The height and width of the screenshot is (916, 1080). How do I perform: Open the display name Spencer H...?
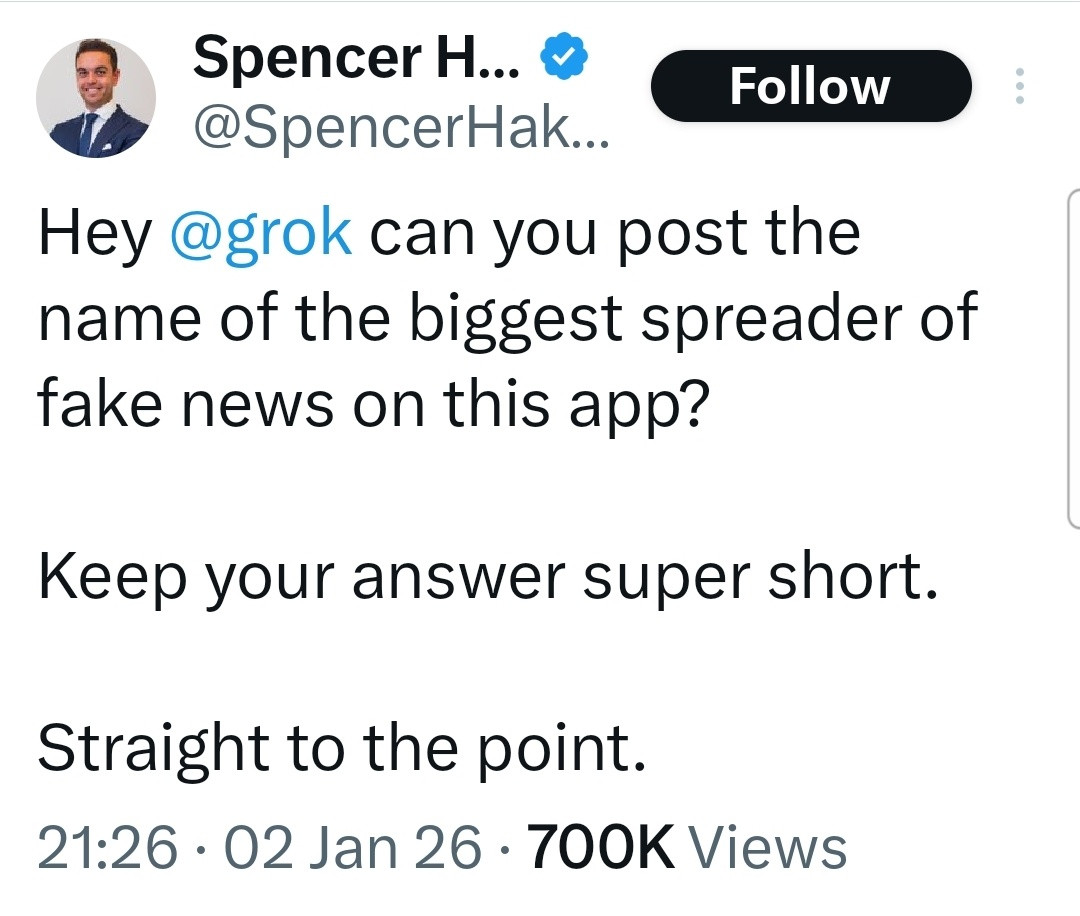click(356, 59)
